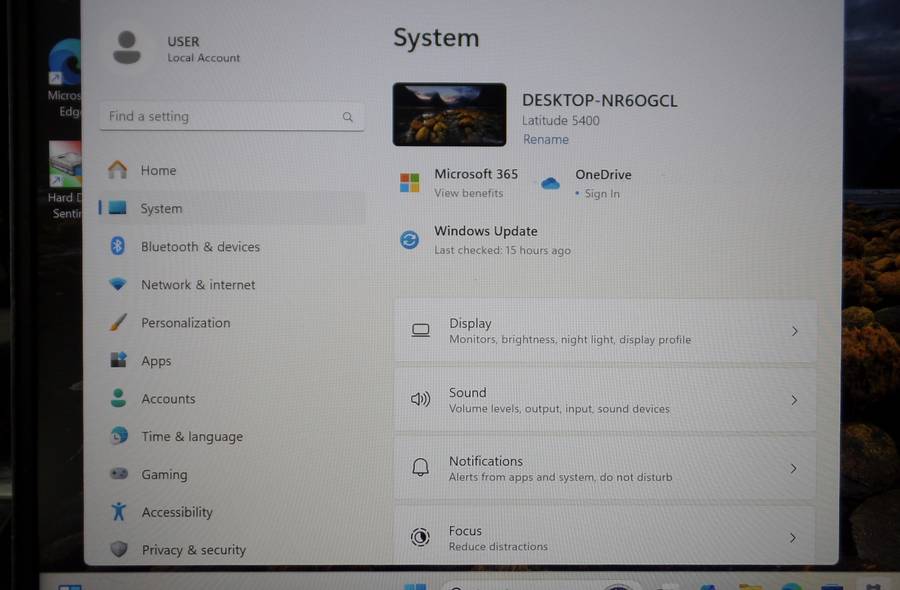900x590 pixels.
Task: Click the Rename link
Action: click(545, 139)
